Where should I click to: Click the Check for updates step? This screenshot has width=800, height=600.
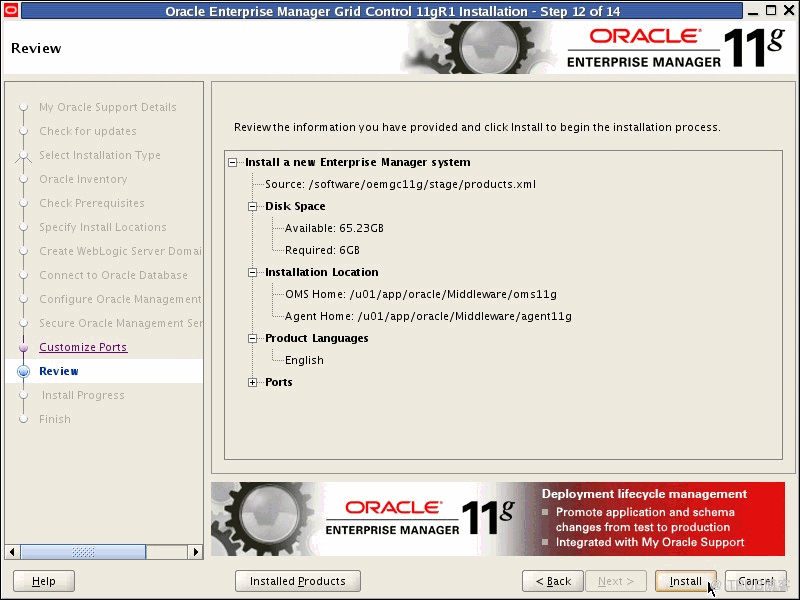point(88,131)
